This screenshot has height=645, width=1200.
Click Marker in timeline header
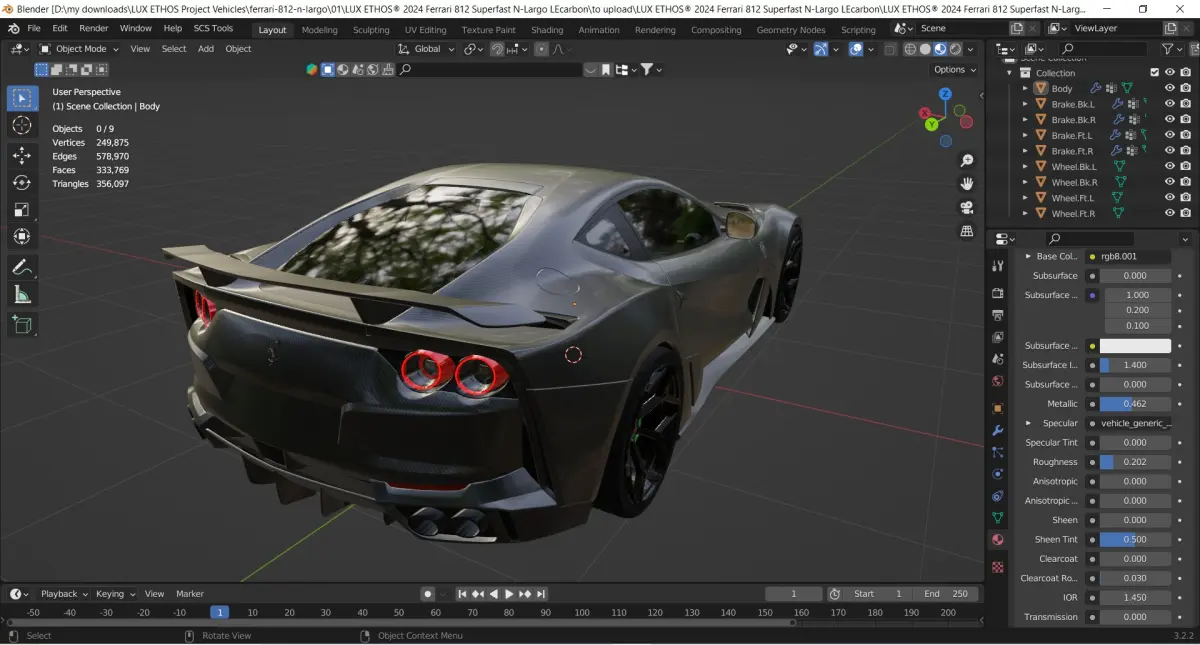click(190, 594)
